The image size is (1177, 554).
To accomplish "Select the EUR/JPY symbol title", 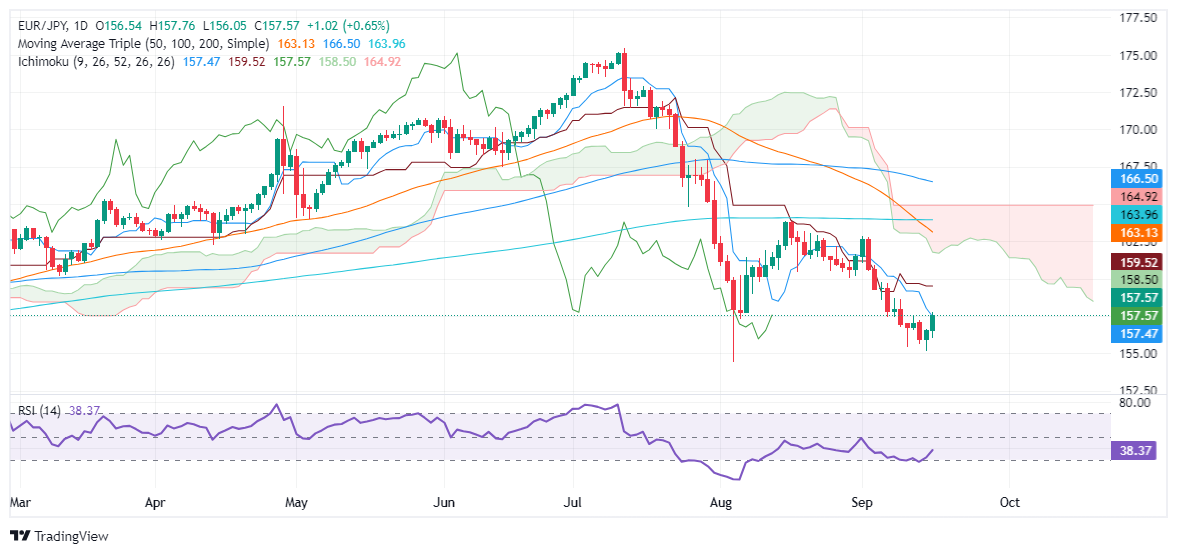I will pyautogui.click(x=41, y=26).
